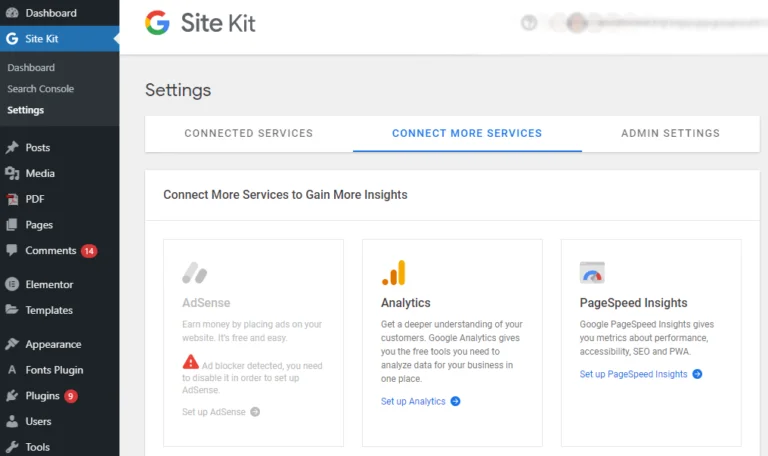
Task: Open Site Kit Dashboard submenu item
Action: click(x=31, y=68)
